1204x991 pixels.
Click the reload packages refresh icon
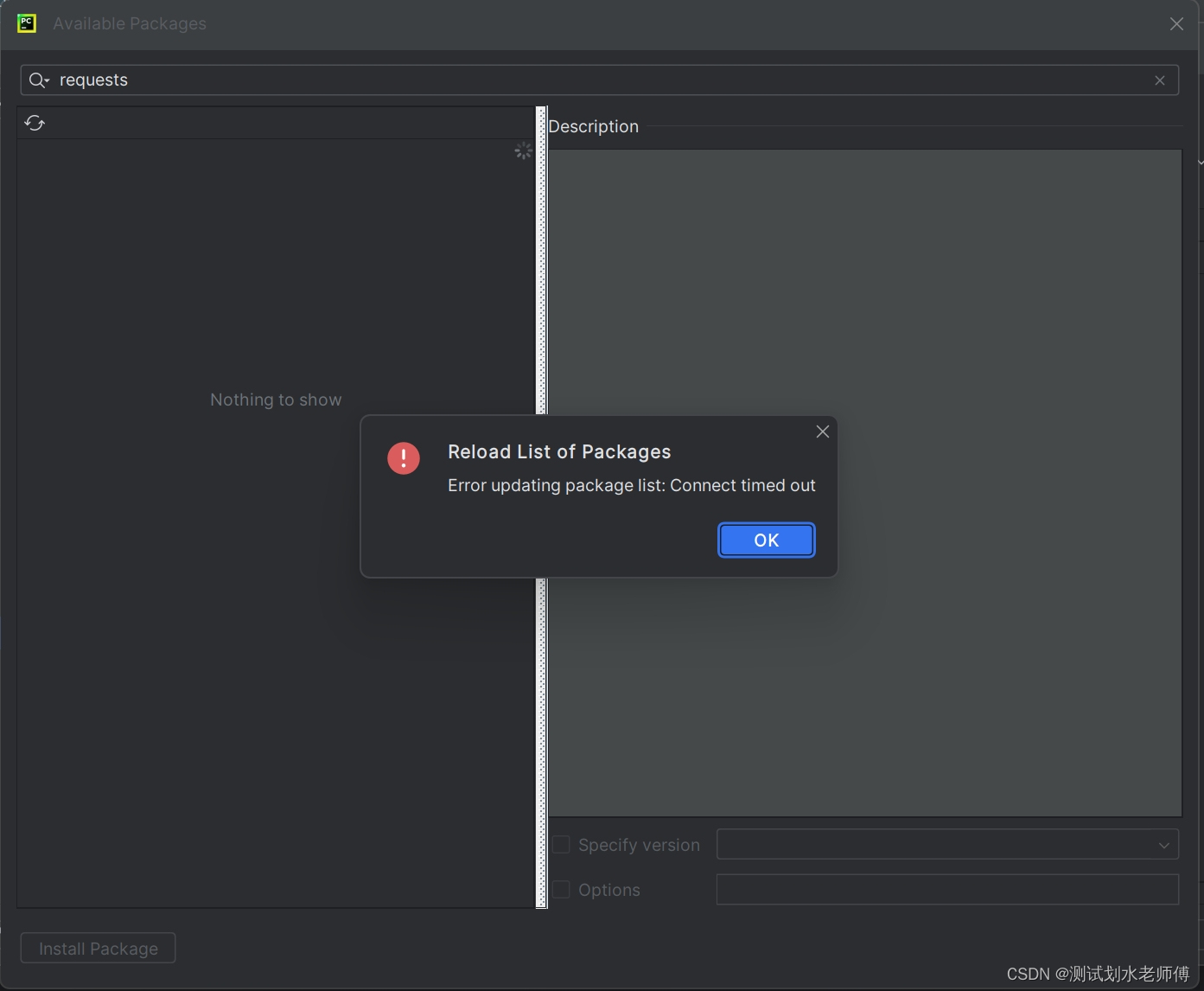click(x=35, y=123)
